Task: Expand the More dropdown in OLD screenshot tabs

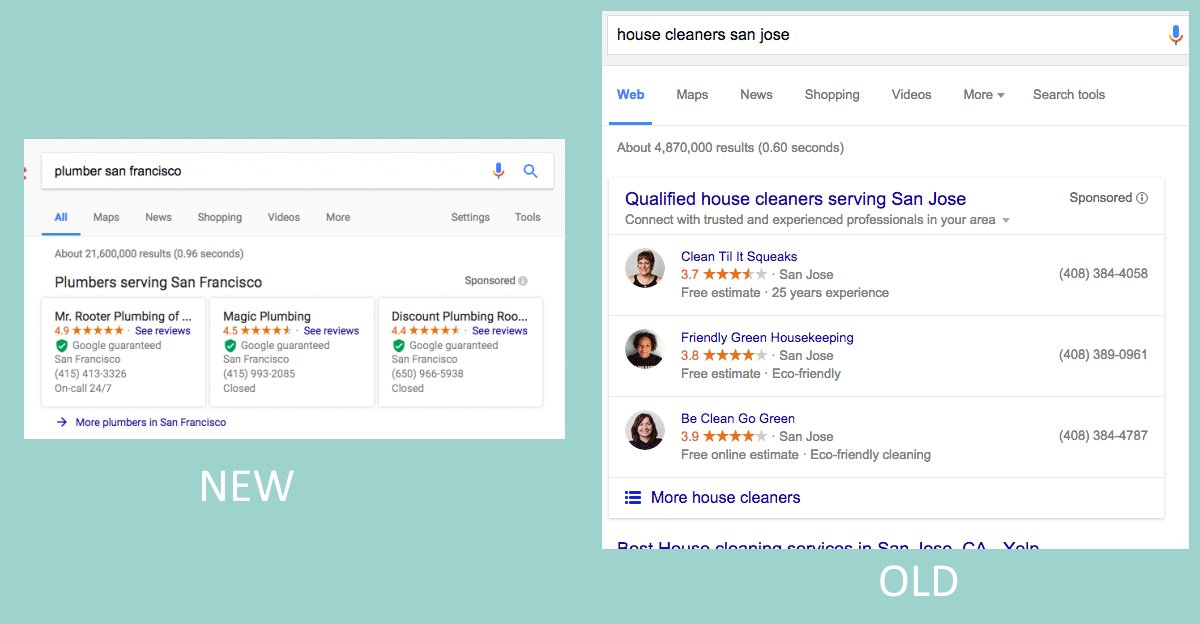Action: click(984, 95)
